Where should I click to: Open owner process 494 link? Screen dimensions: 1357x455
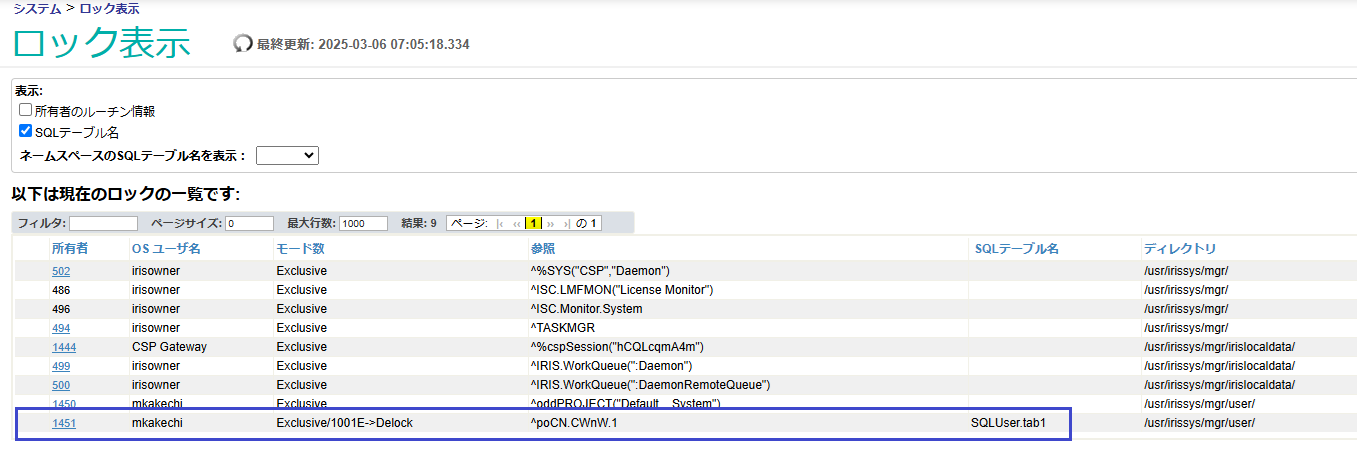(x=61, y=328)
